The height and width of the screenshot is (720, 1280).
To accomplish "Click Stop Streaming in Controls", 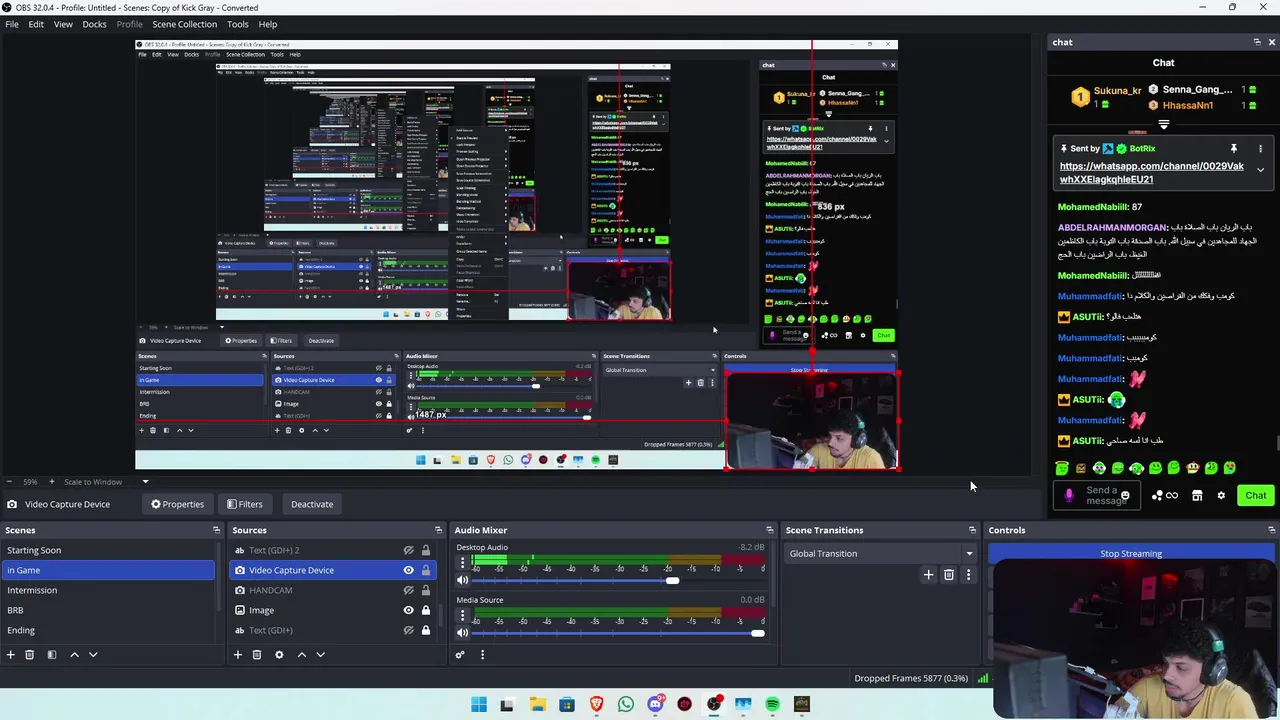I will (1131, 553).
